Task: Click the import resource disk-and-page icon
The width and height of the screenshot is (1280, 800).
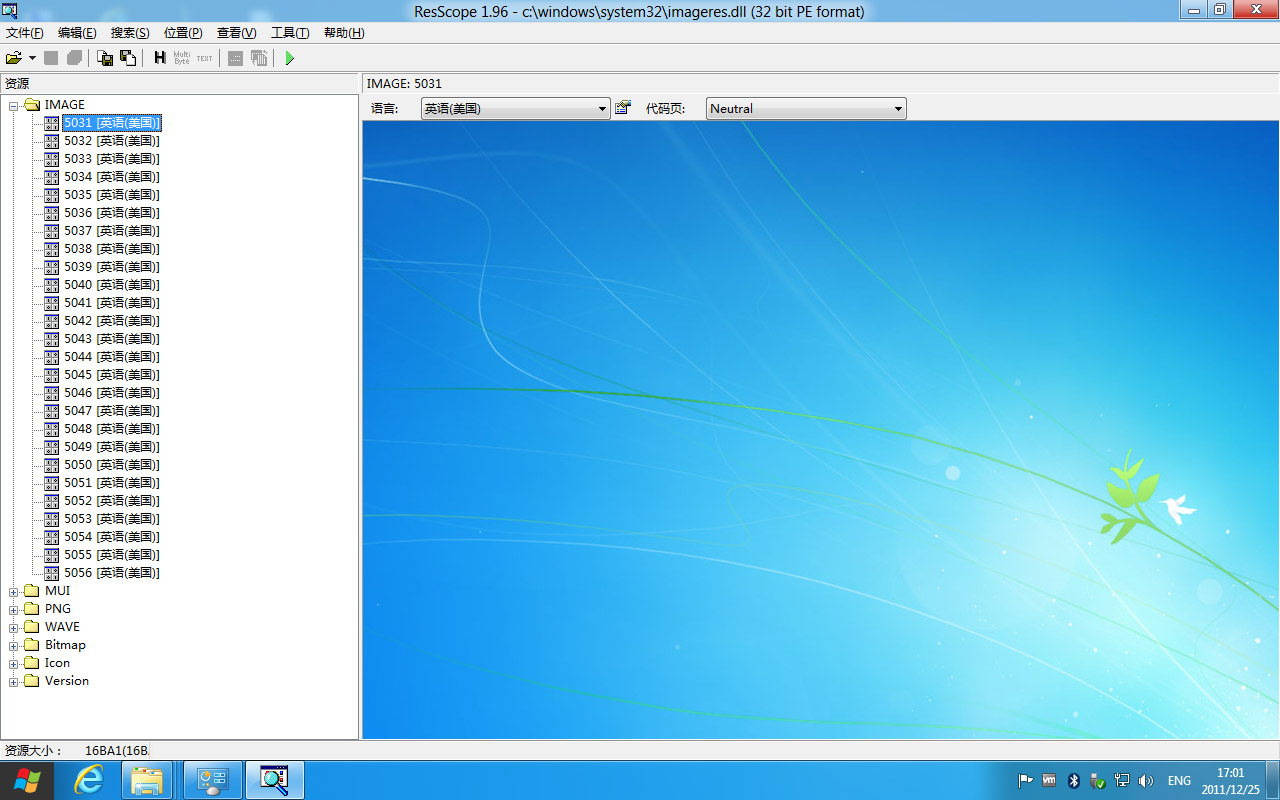Action: click(x=128, y=58)
